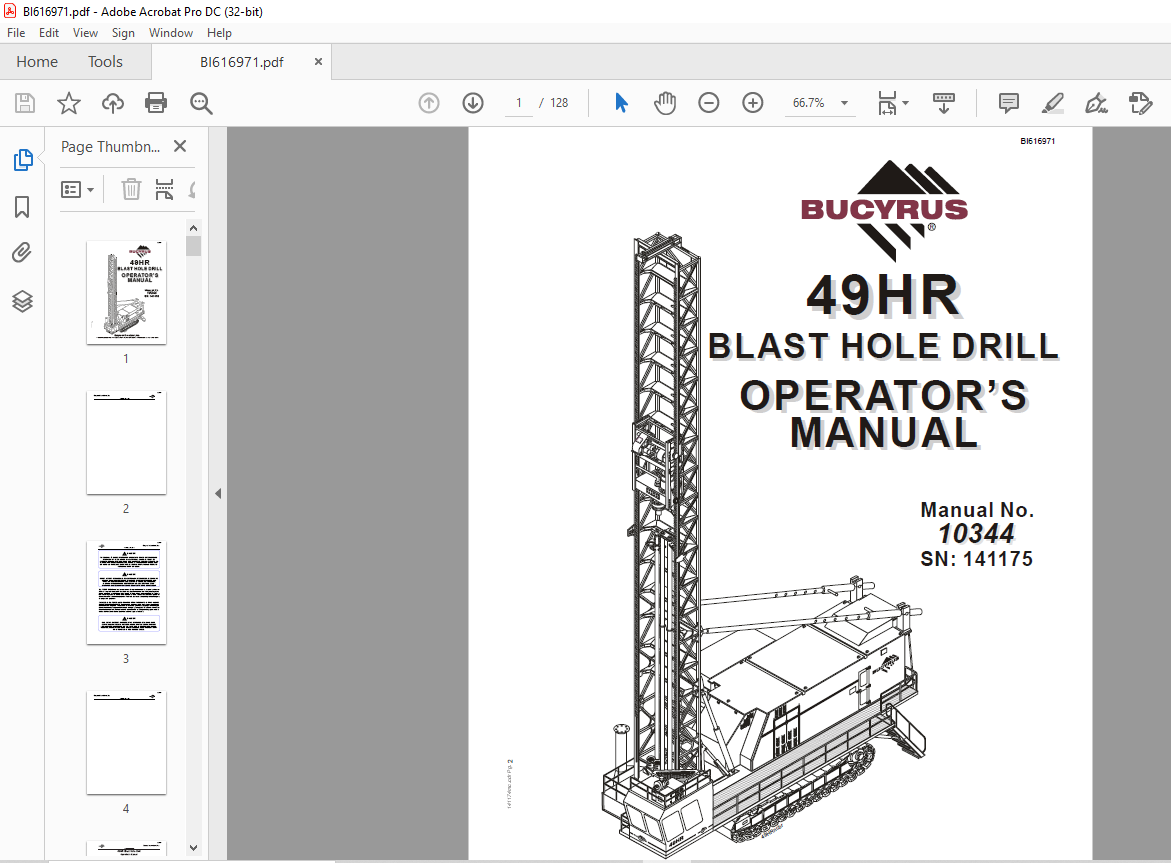Select page 2 thumbnail

click(x=126, y=443)
